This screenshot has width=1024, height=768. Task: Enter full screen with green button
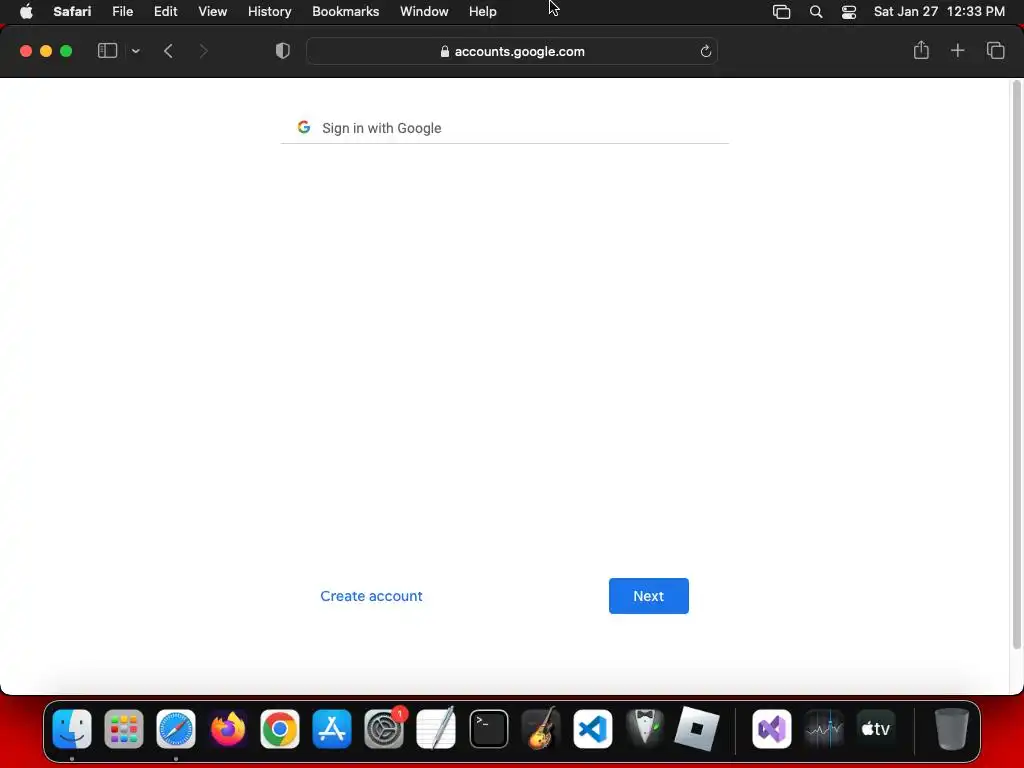66,51
